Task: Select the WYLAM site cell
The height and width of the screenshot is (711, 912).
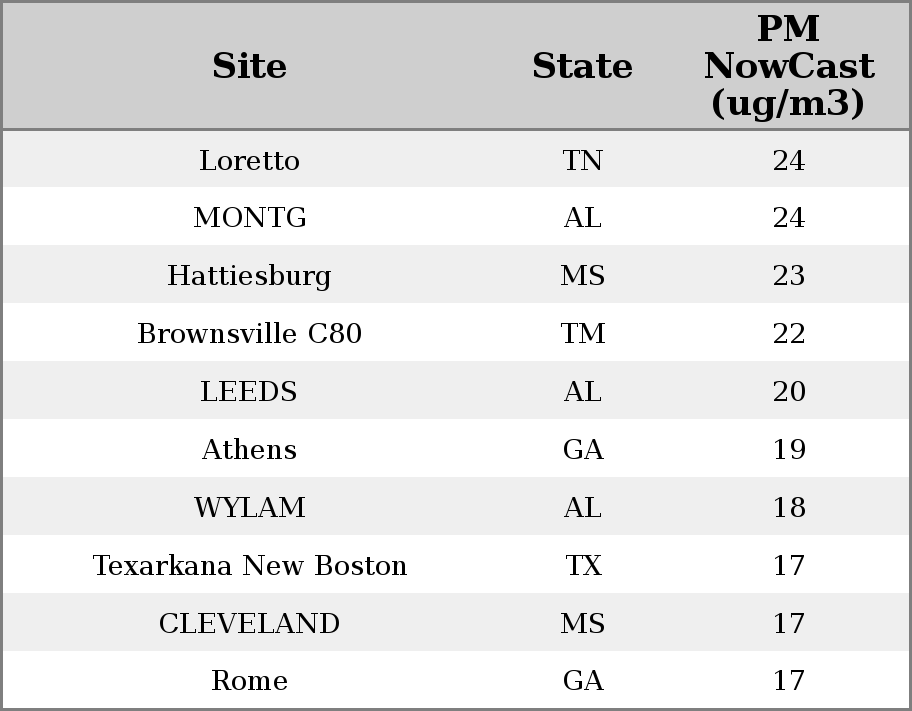Action: tap(249, 507)
